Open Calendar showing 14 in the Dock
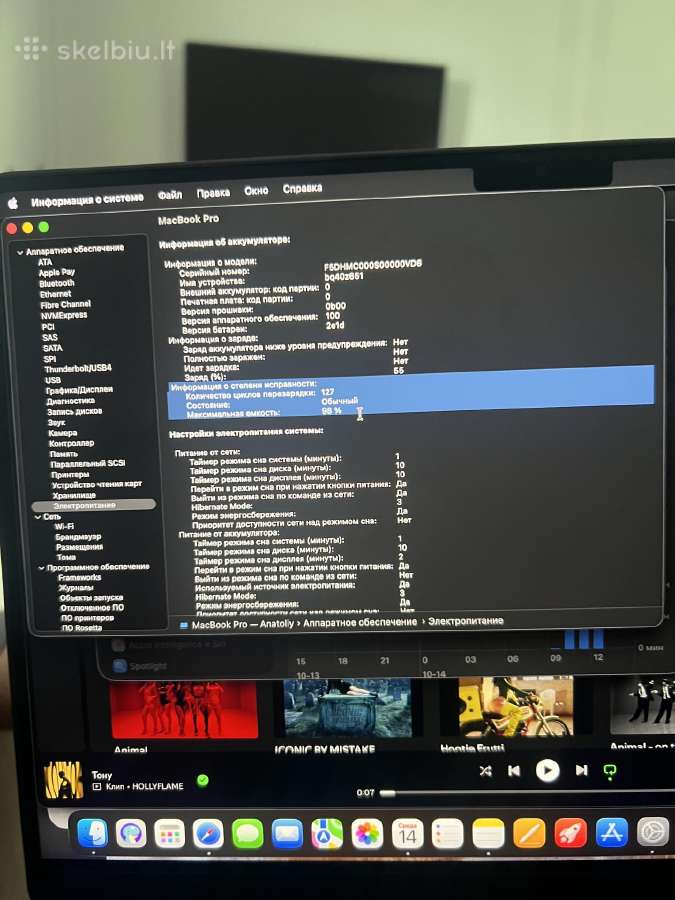Screen dimensions: 675x900 click(x=408, y=833)
